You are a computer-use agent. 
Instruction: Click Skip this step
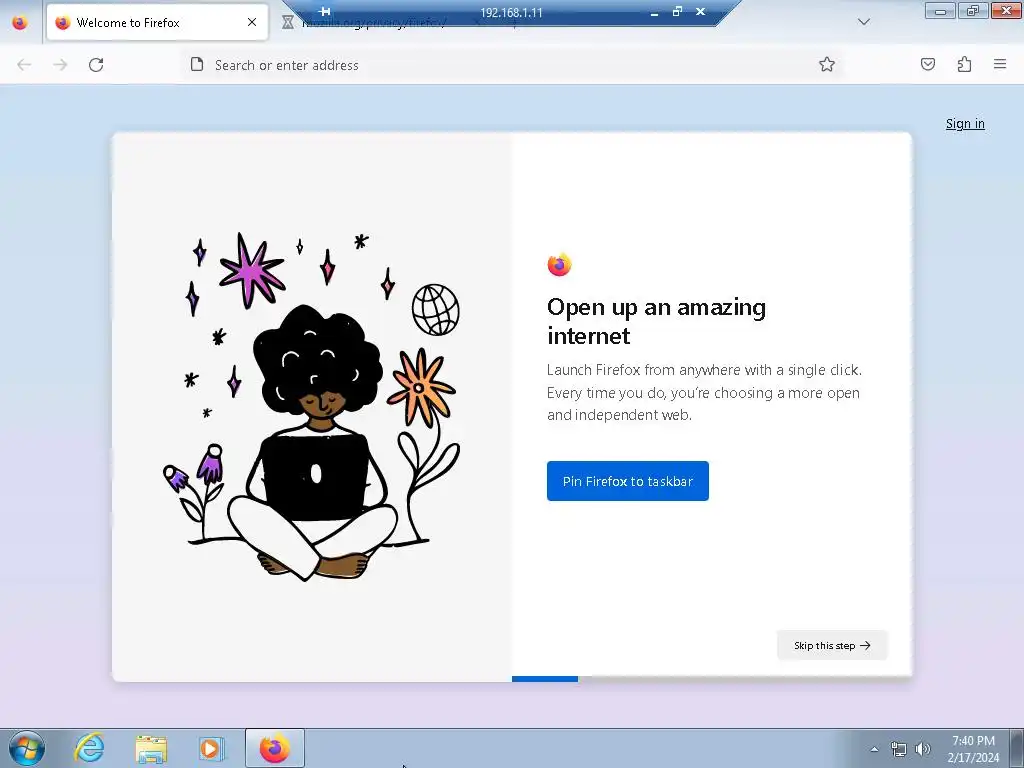point(832,645)
